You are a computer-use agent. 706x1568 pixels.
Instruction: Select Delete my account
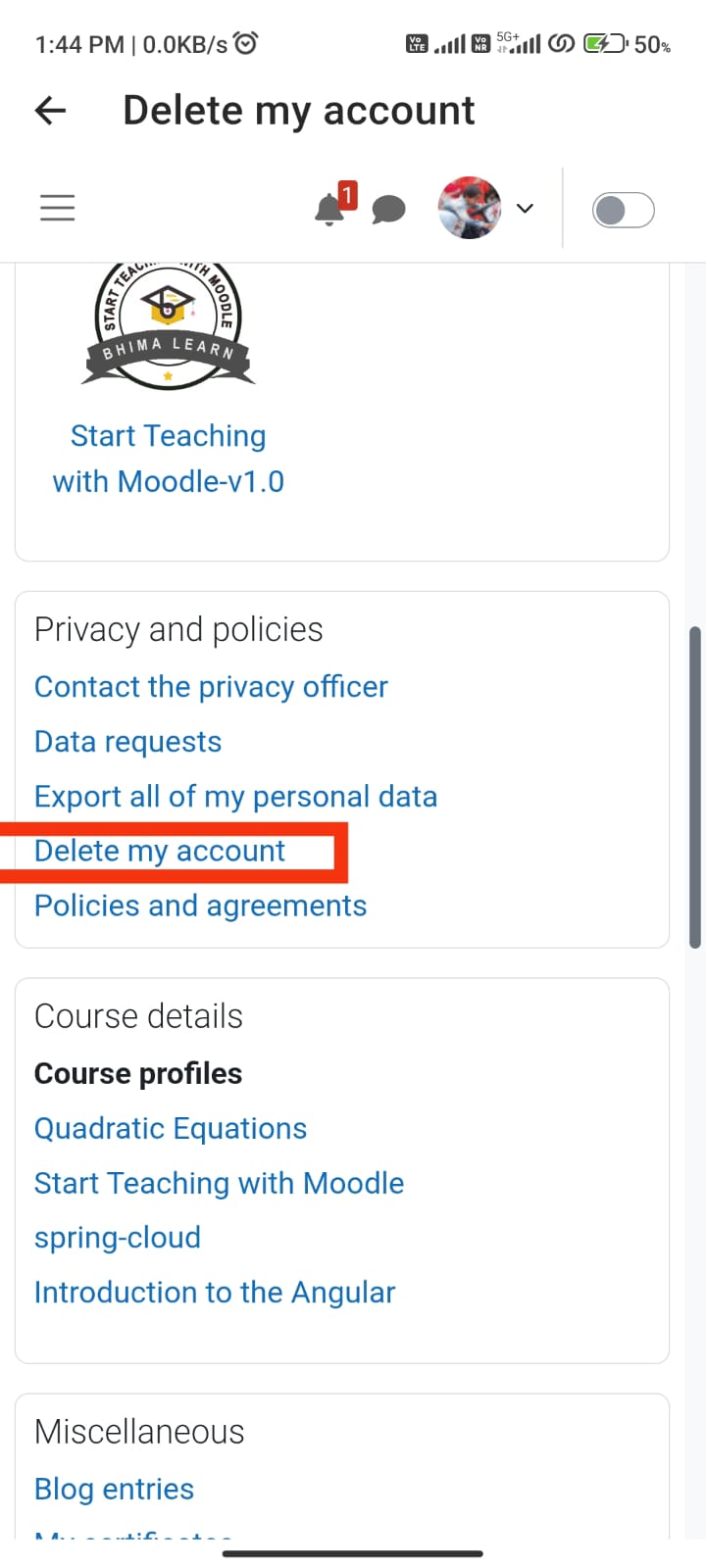pyautogui.click(x=159, y=851)
